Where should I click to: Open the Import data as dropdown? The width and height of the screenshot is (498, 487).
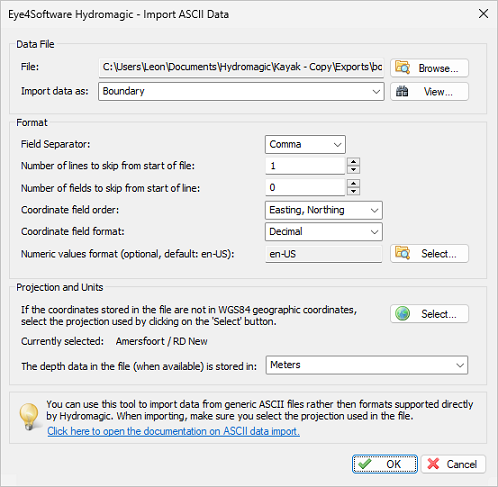click(241, 91)
